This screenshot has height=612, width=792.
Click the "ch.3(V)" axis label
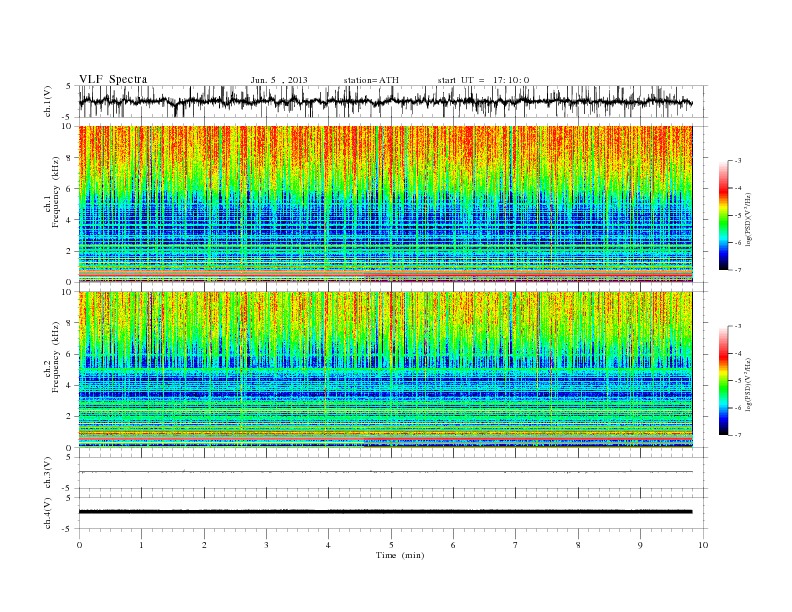[x=48, y=473]
